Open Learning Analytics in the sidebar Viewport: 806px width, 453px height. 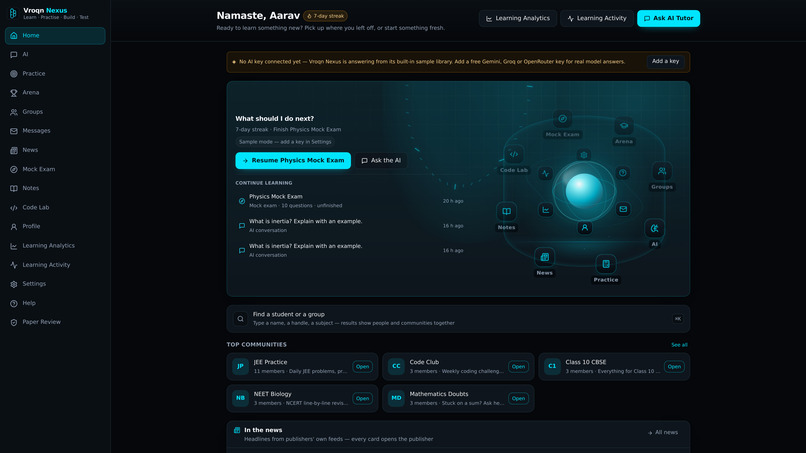click(x=55, y=246)
